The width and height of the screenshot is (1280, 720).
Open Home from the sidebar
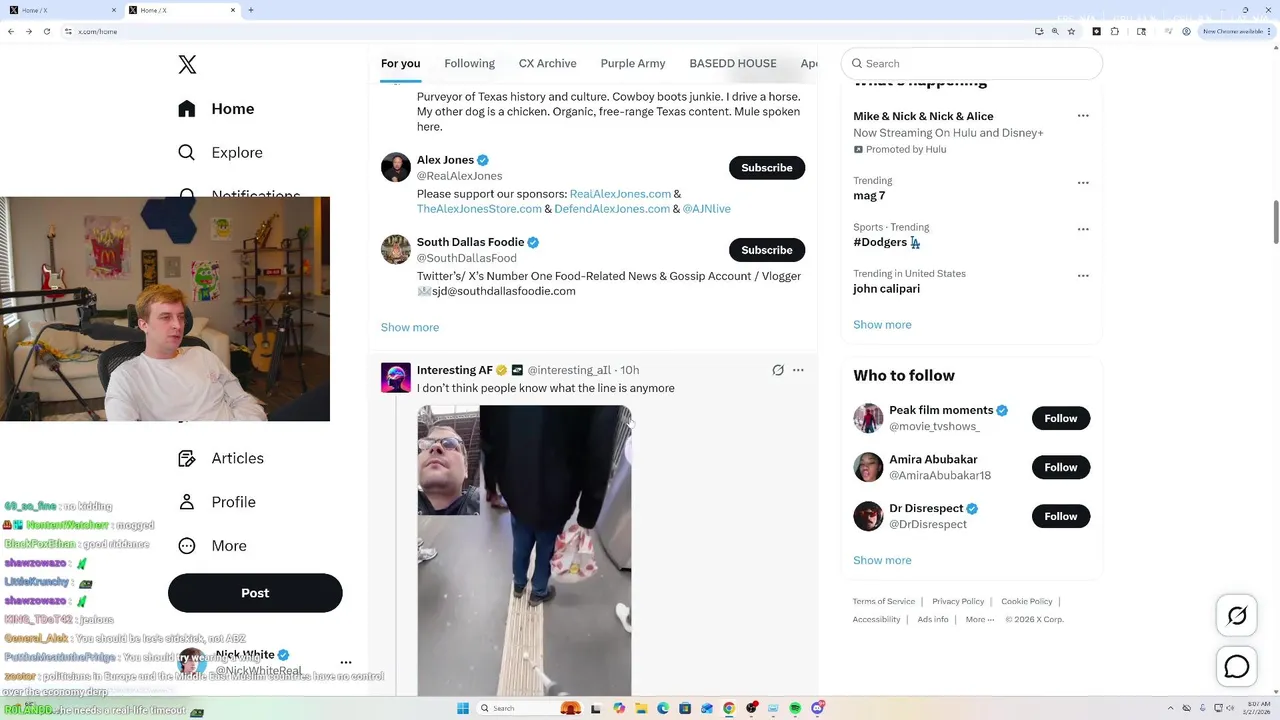click(x=216, y=109)
